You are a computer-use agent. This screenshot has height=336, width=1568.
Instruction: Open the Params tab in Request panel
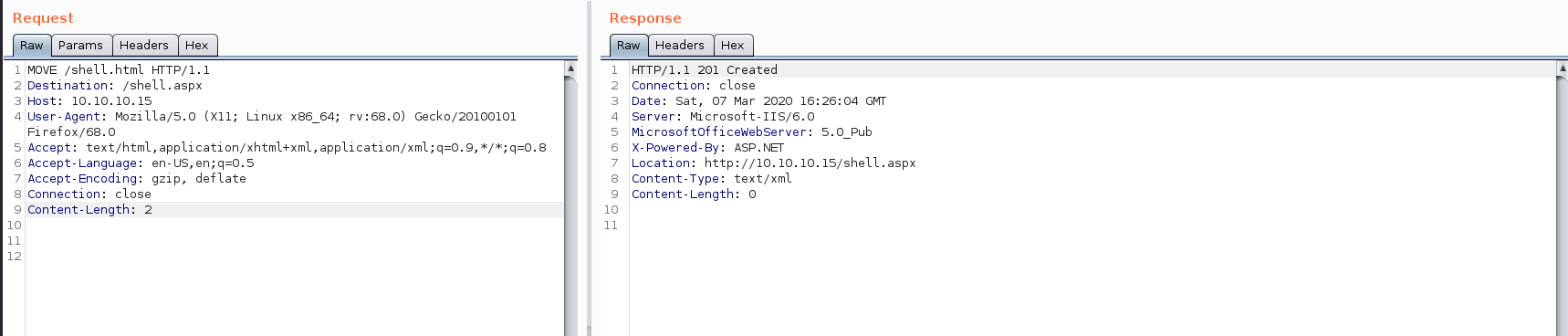[80, 46]
